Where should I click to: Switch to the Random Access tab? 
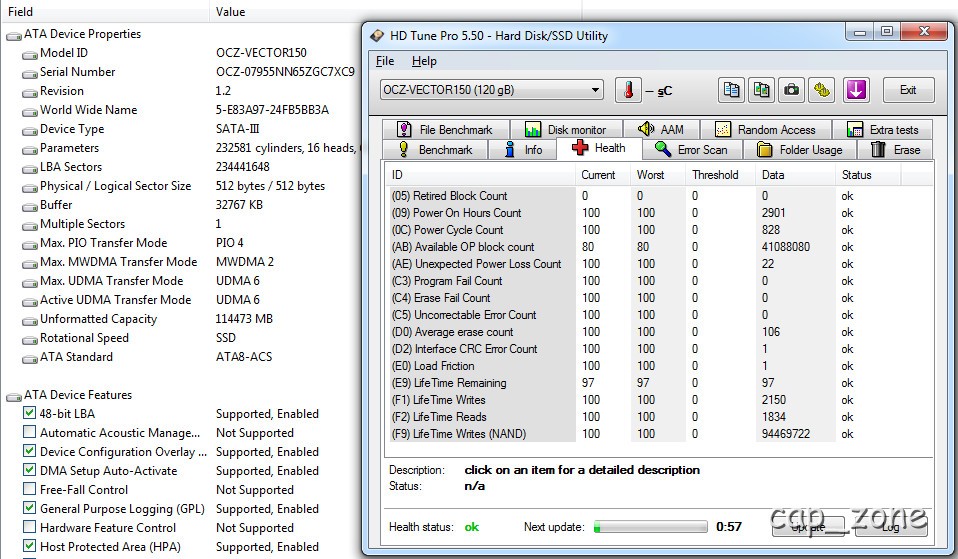766,130
